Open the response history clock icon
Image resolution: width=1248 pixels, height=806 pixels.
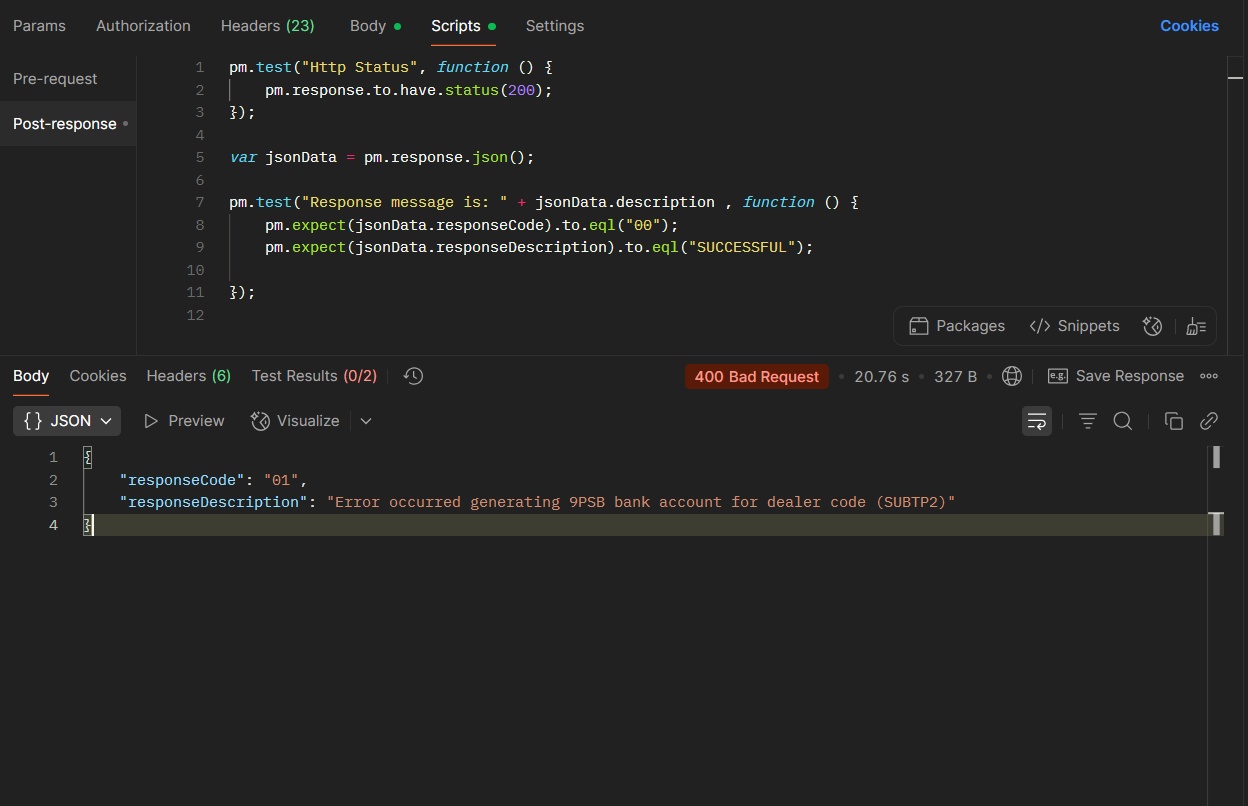pyautogui.click(x=413, y=376)
